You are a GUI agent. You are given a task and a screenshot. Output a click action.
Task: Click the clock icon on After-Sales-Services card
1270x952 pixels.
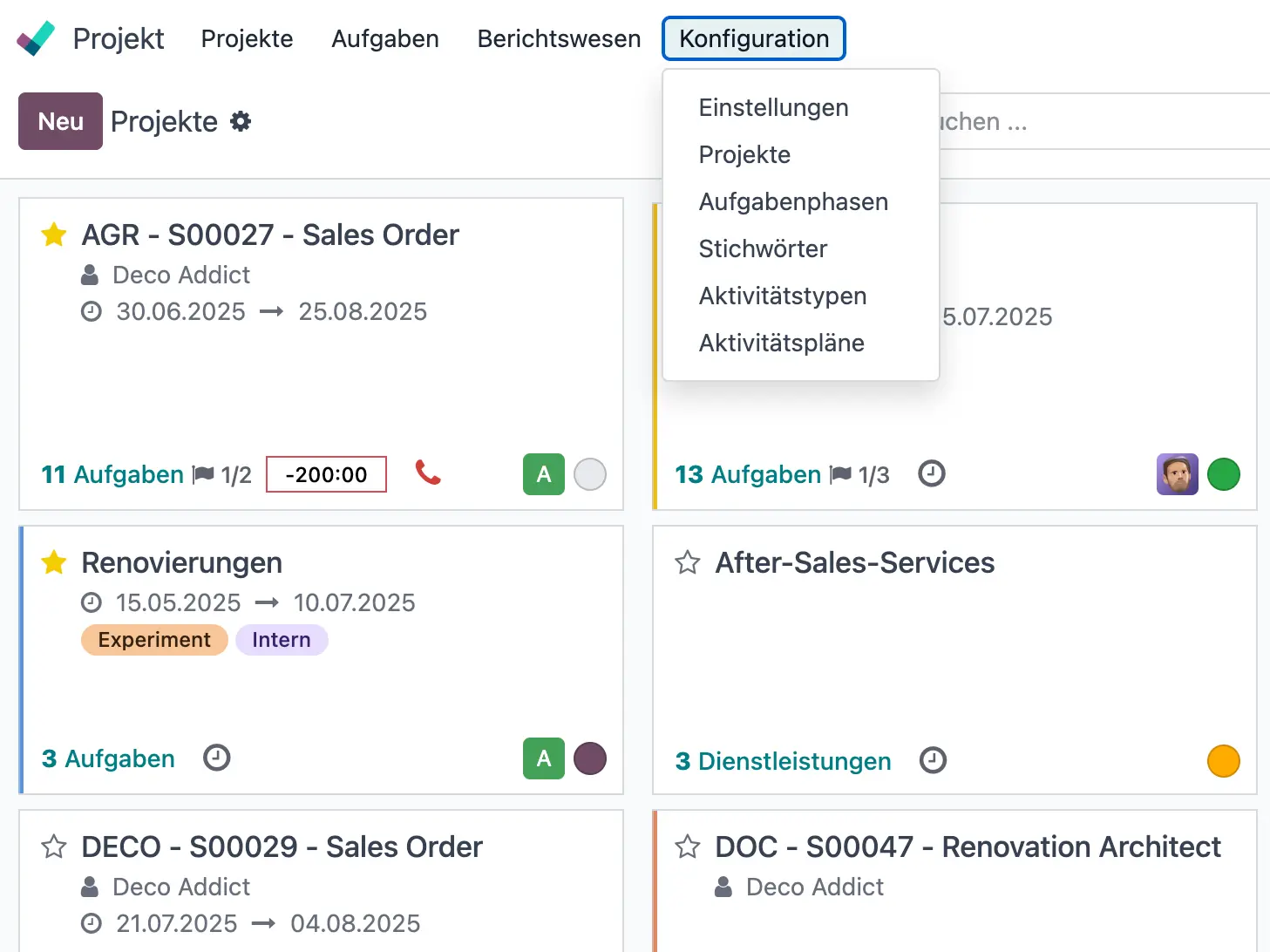[x=933, y=760]
